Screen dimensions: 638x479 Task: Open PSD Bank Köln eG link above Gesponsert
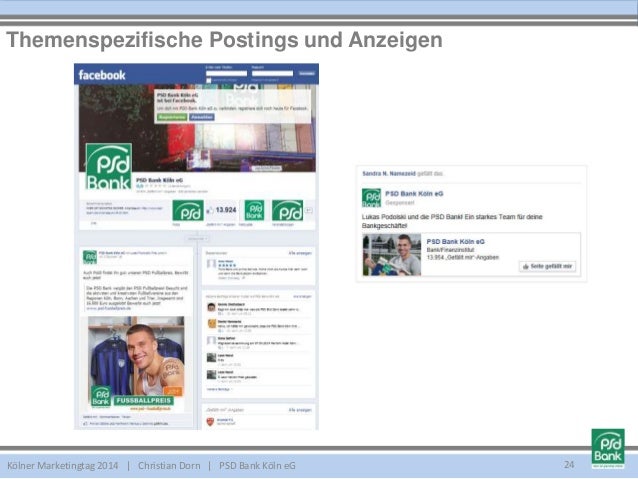click(x=414, y=194)
